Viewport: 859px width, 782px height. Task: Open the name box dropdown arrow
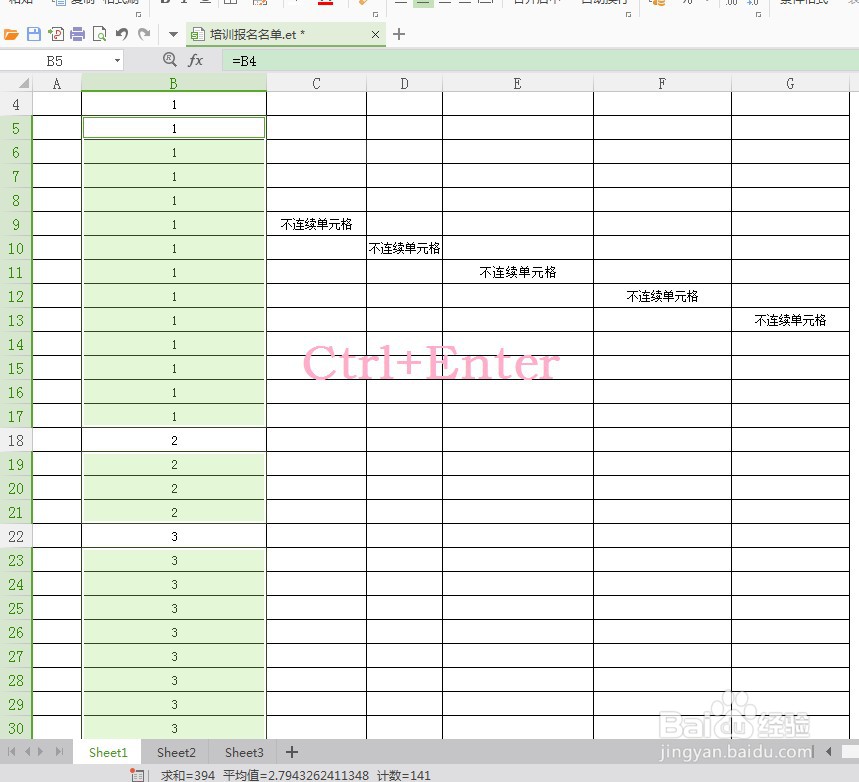pyautogui.click(x=117, y=60)
